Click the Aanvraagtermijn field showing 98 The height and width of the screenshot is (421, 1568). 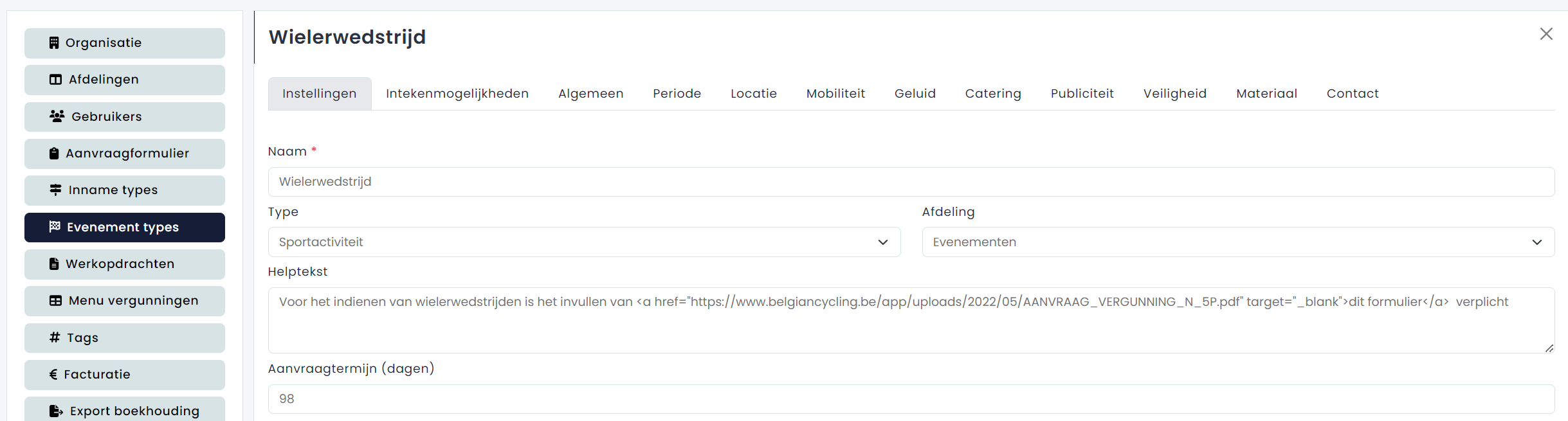(911, 399)
